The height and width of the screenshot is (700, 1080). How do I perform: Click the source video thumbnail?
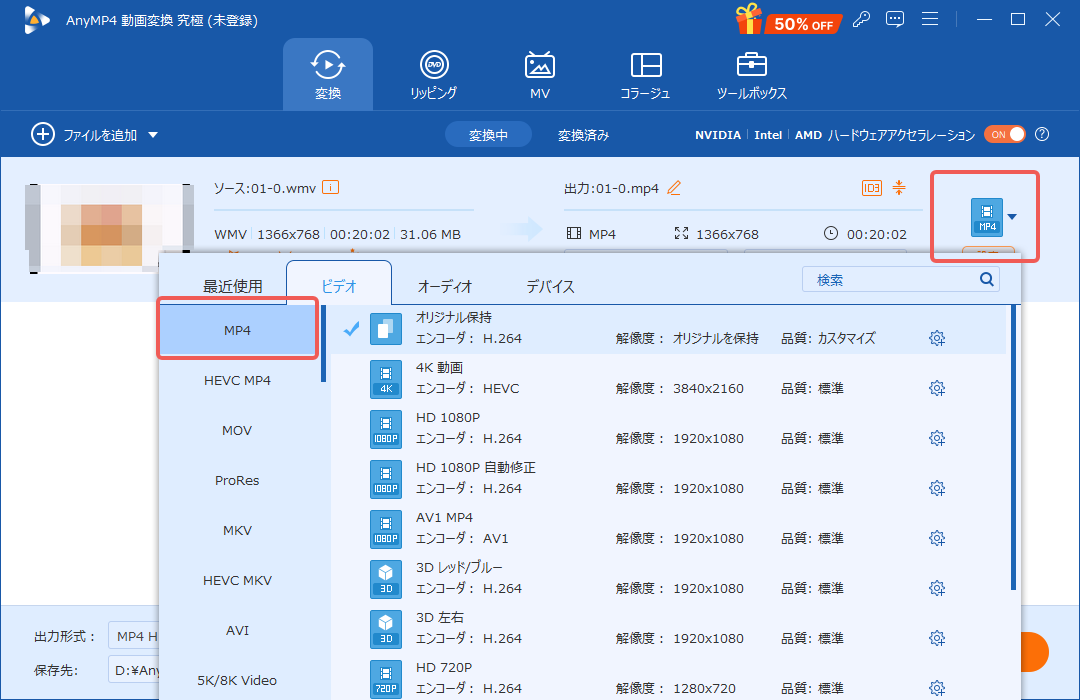pyautogui.click(x=108, y=215)
